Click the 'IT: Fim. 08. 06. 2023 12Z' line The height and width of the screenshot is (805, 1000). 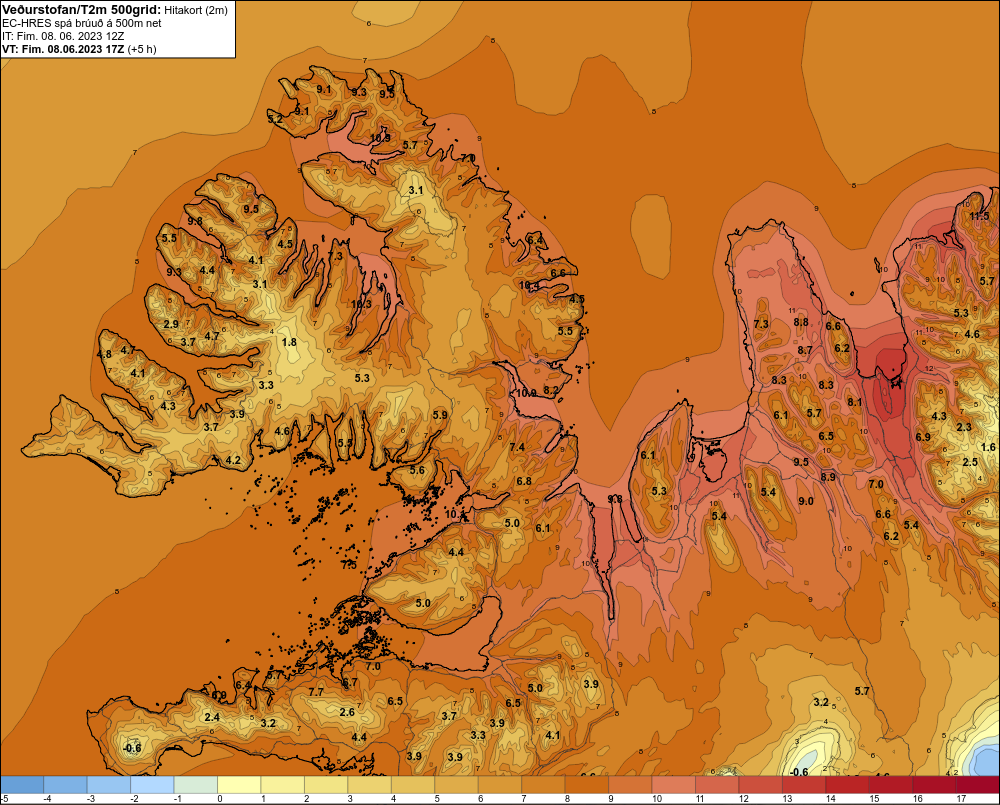tap(63, 36)
